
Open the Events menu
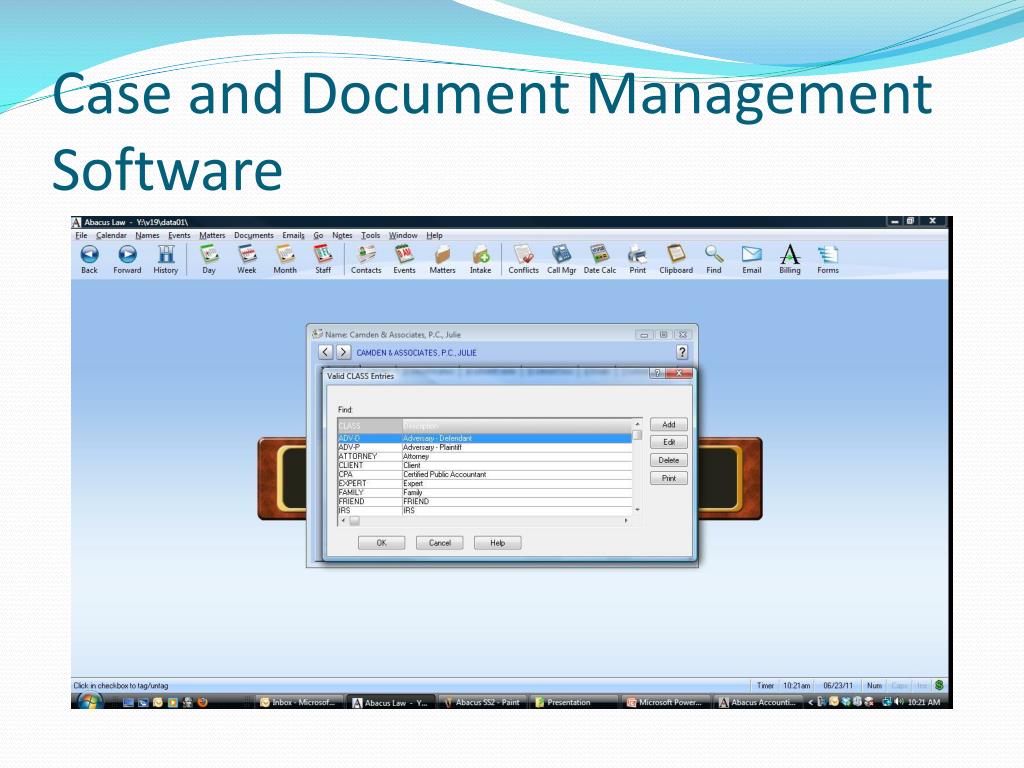179,235
